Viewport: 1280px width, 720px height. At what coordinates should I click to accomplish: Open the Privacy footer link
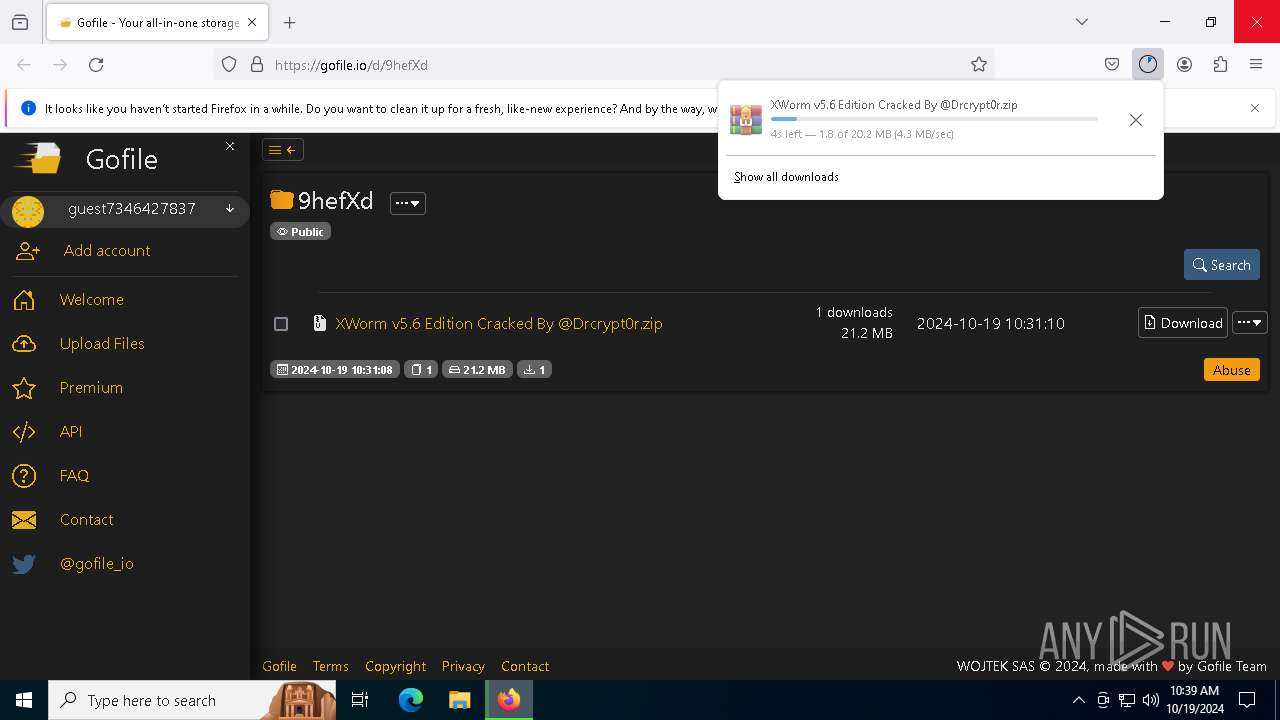pyautogui.click(x=463, y=666)
